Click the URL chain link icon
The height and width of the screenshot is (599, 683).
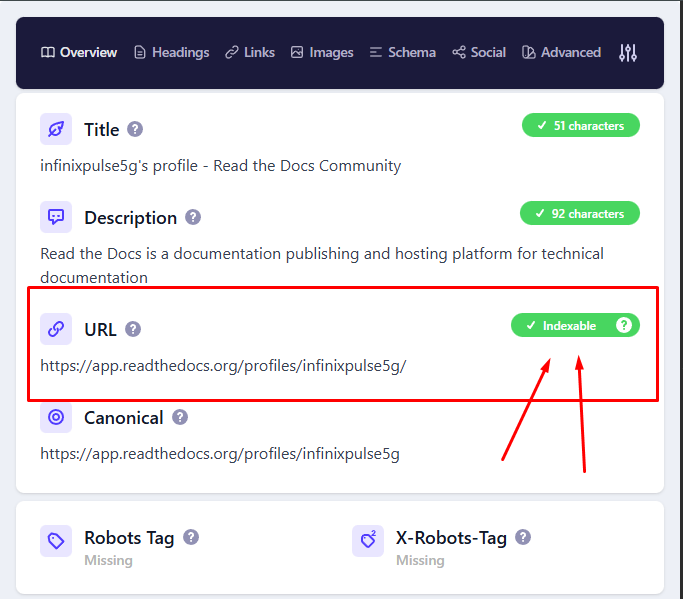pos(56,329)
